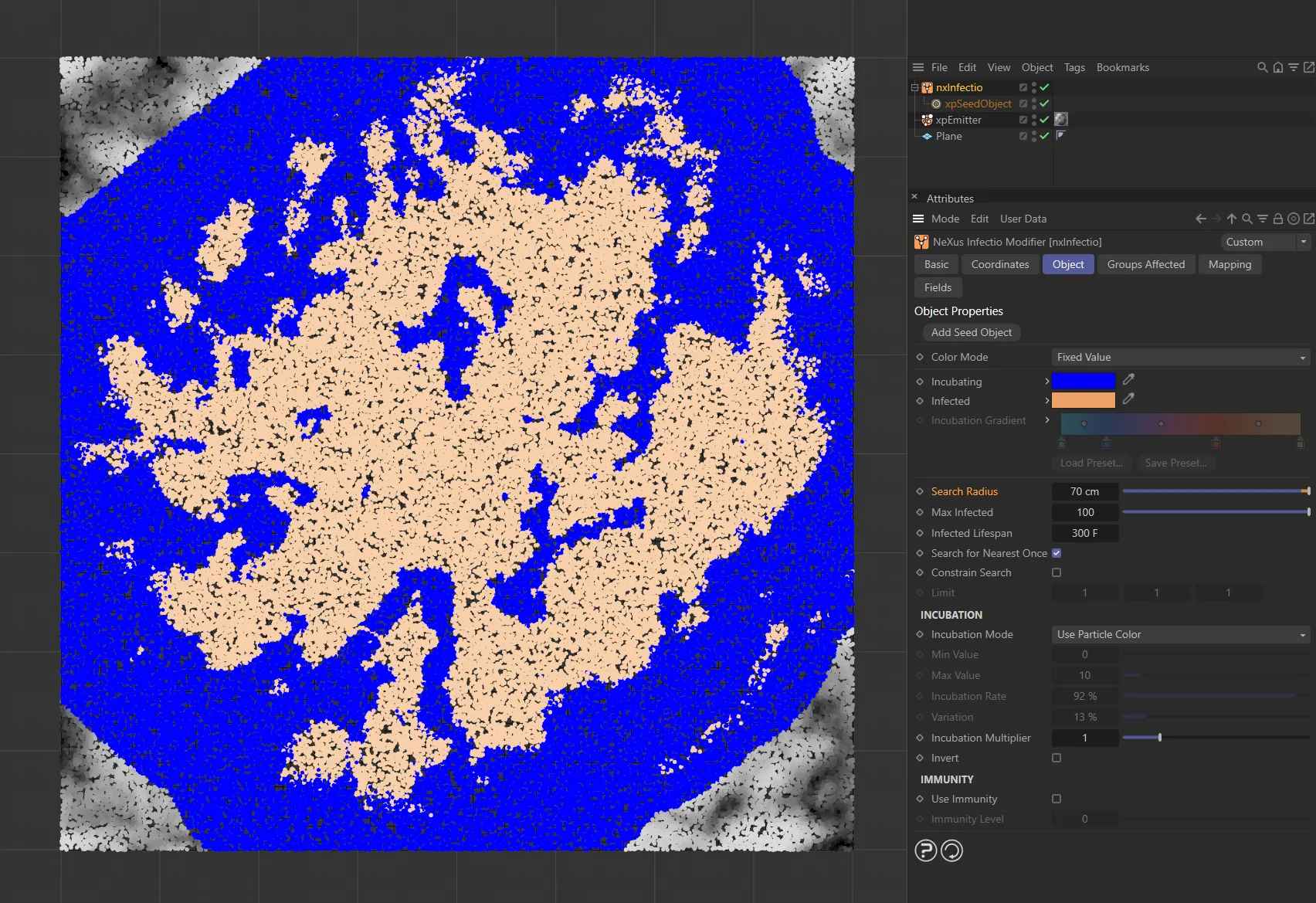Screen dimensions: 1316x903
Task: Disable Search for Nearest Once
Action: pyautogui.click(x=1057, y=553)
